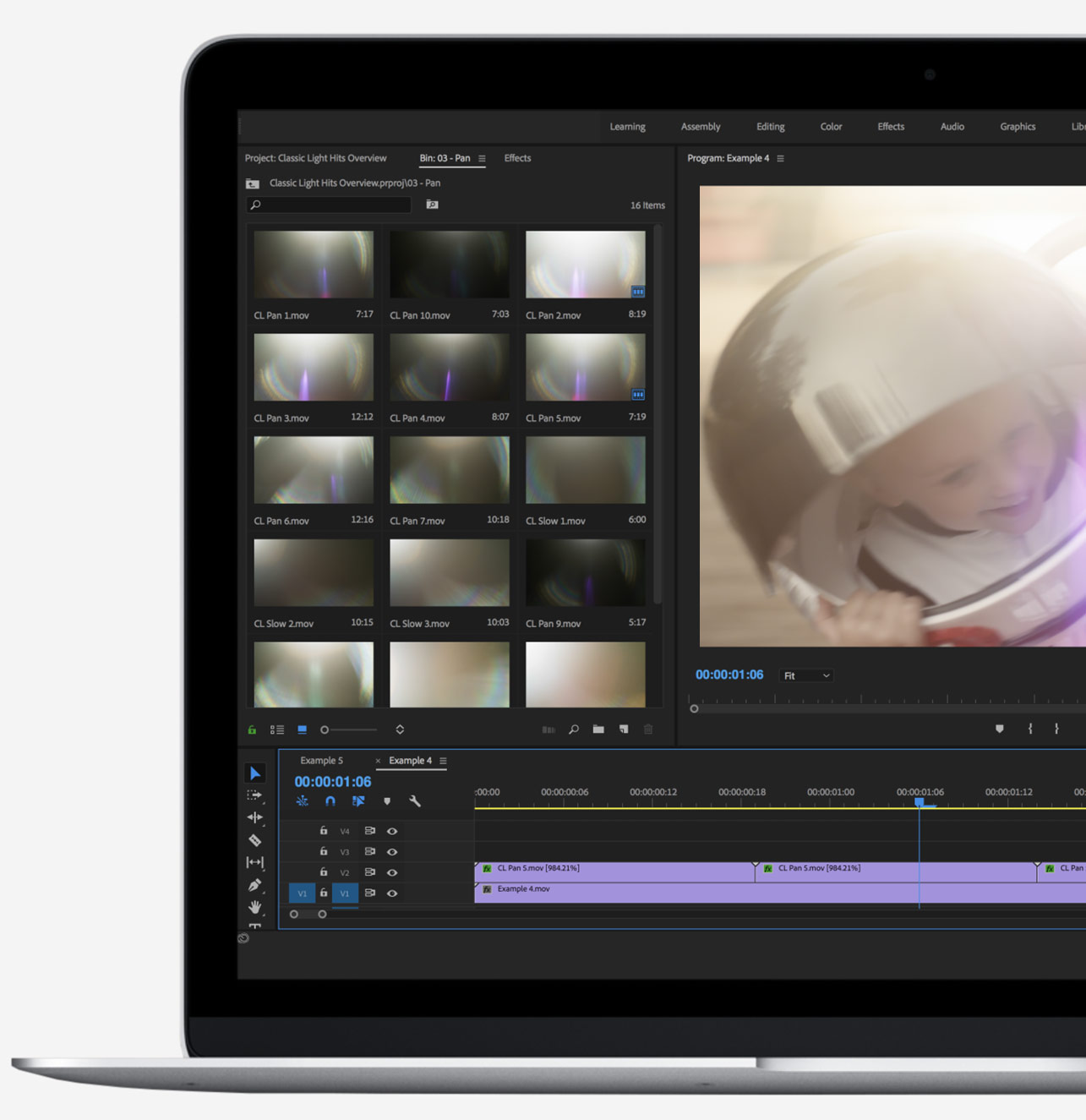This screenshot has height=1120, width=1086.
Task: Select the Pen tool
Action: [x=254, y=885]
